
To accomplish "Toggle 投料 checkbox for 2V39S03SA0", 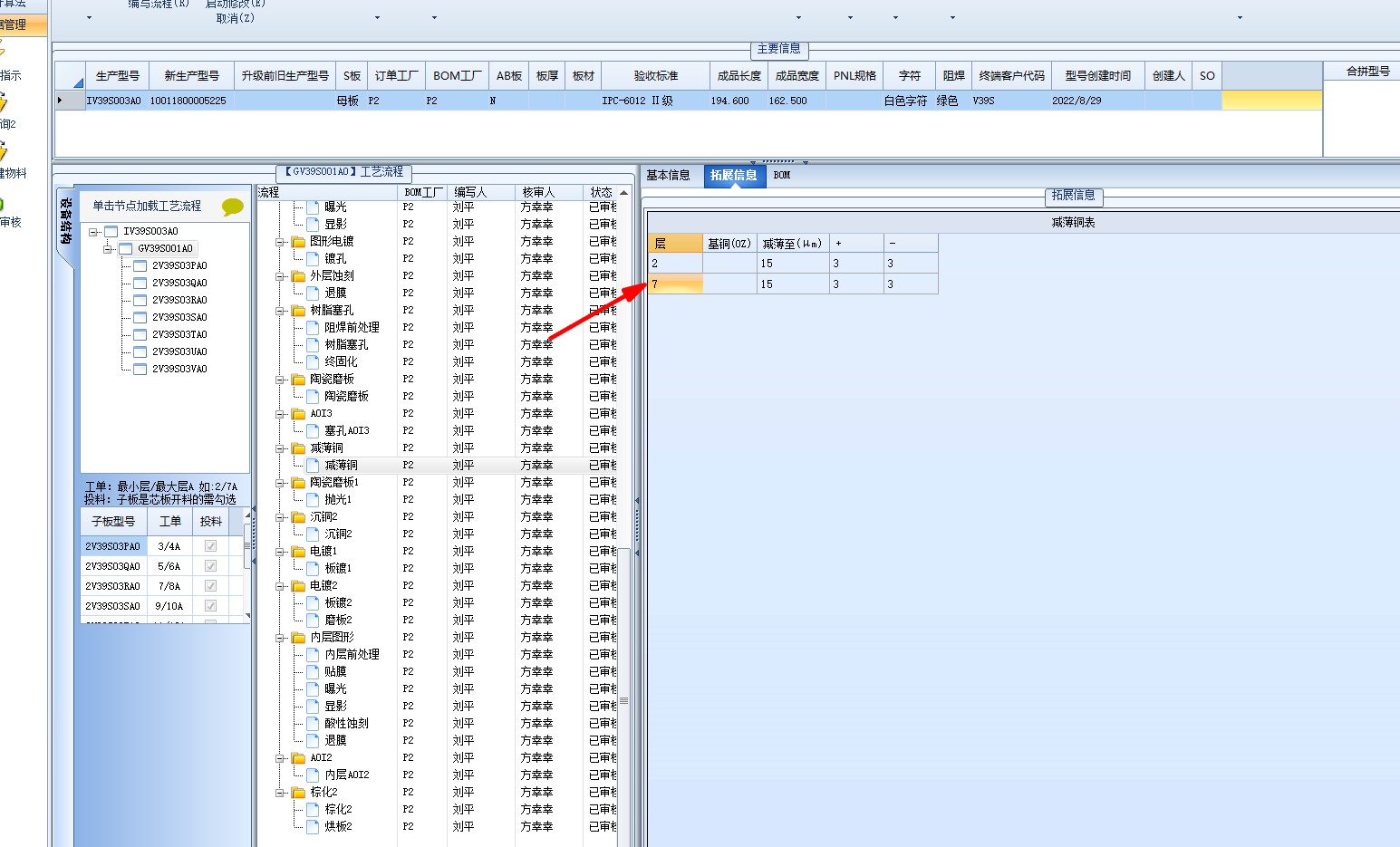I will point(211,606).
